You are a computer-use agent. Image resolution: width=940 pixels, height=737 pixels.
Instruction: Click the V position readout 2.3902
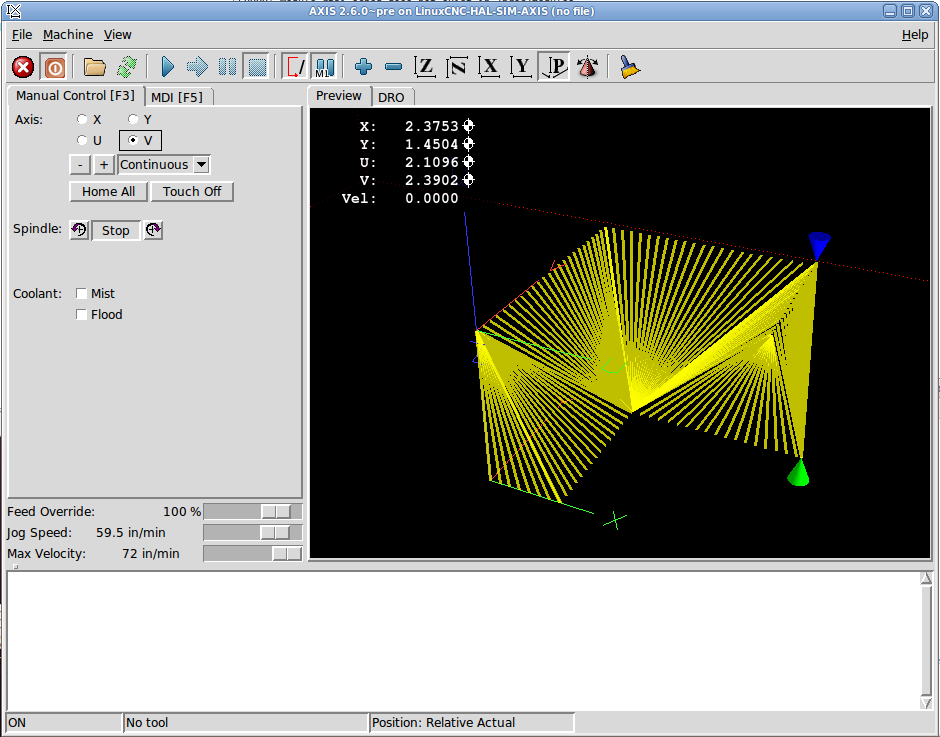pyautogui.click(x=432, y=181)
